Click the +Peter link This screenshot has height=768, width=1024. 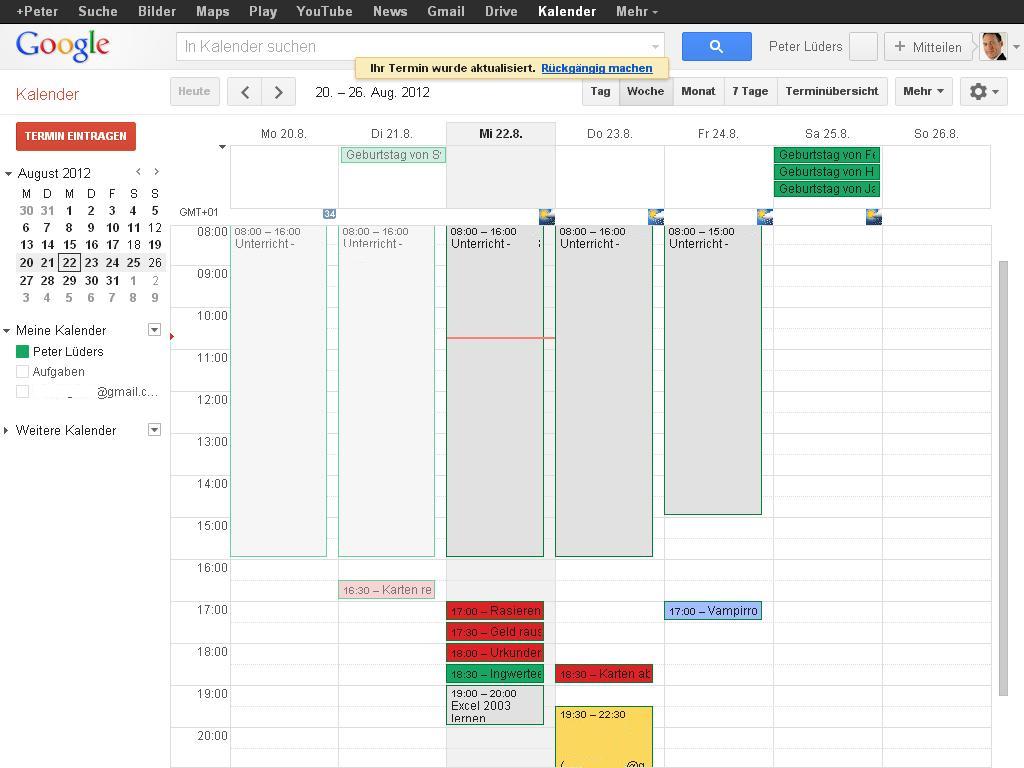click(37, 11)
